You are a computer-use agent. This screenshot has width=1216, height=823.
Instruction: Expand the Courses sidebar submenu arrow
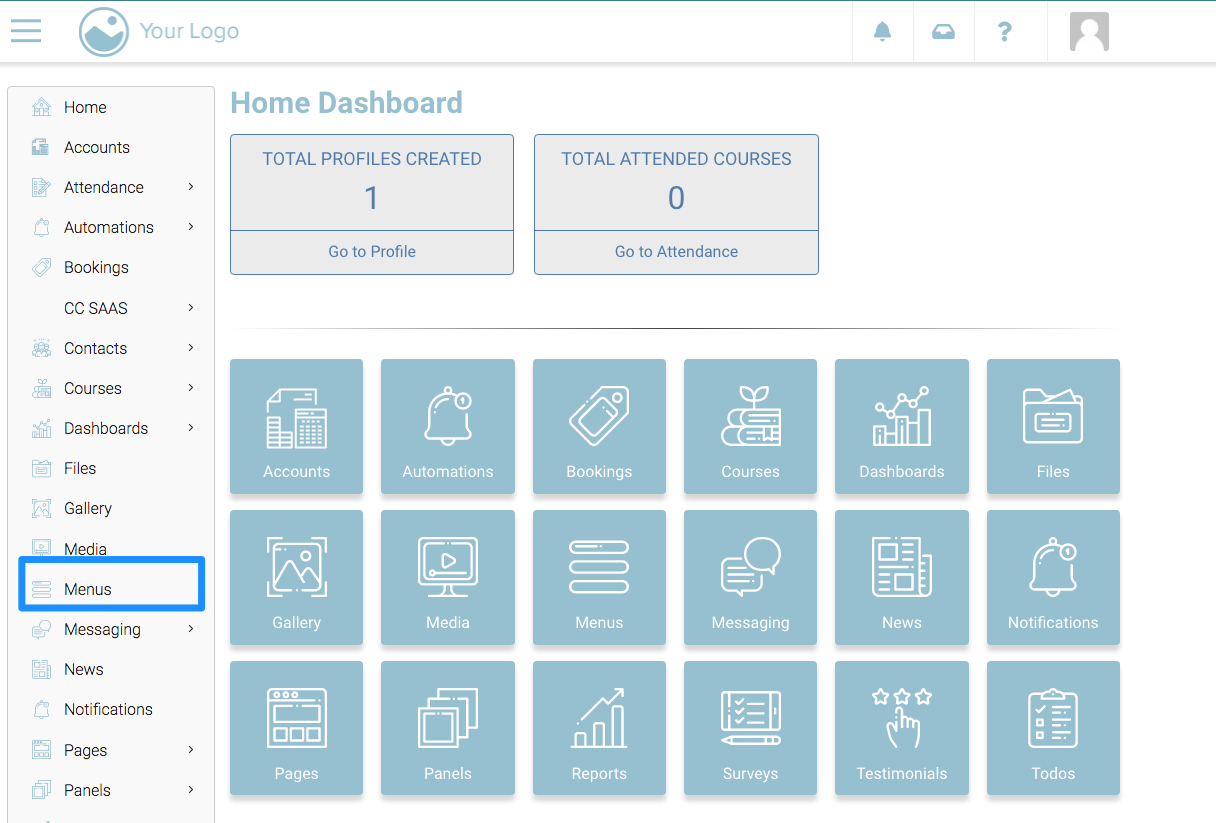point(190,388)
